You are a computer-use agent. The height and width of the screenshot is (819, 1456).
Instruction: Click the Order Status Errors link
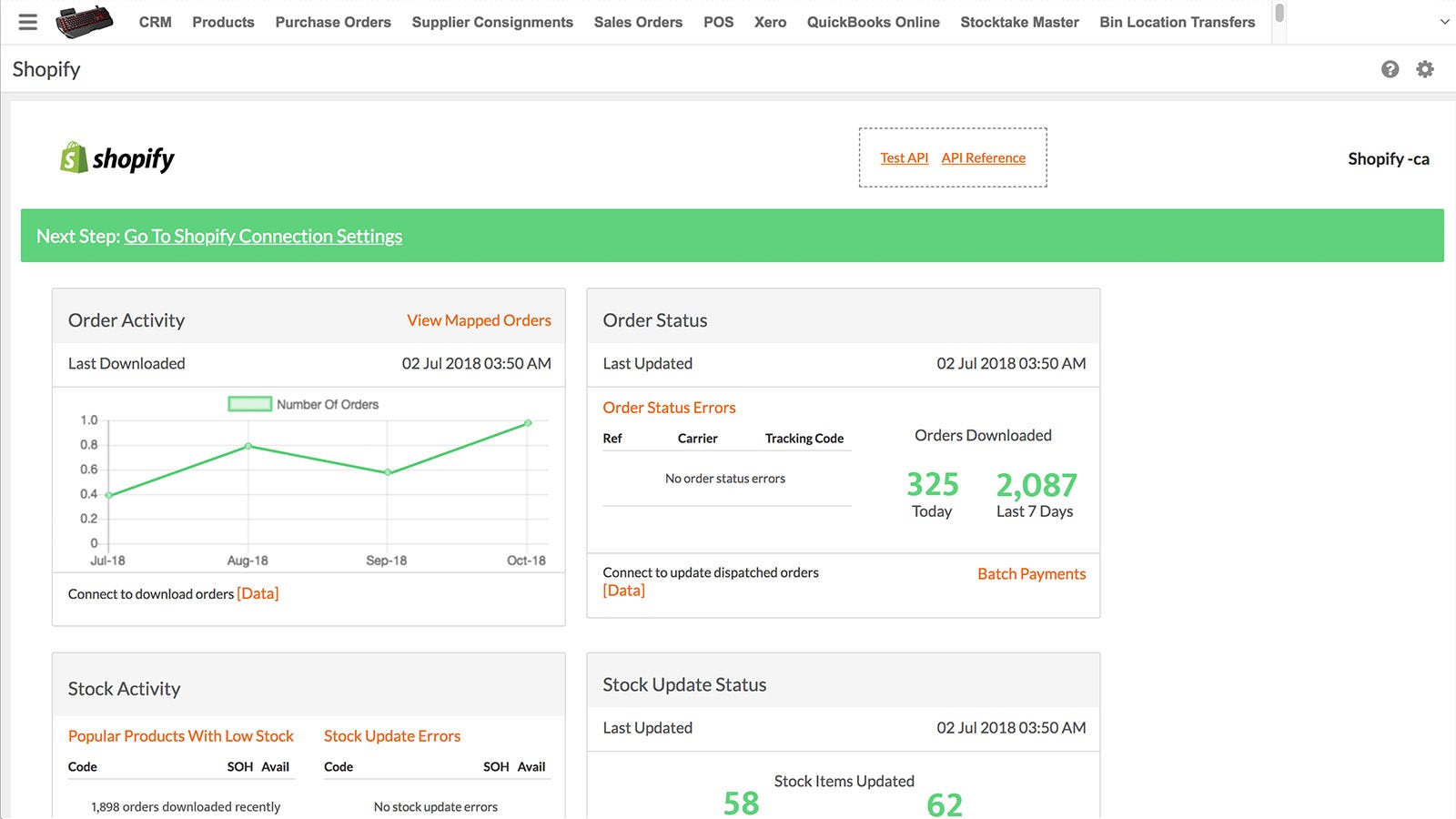[x=669, y=408]
